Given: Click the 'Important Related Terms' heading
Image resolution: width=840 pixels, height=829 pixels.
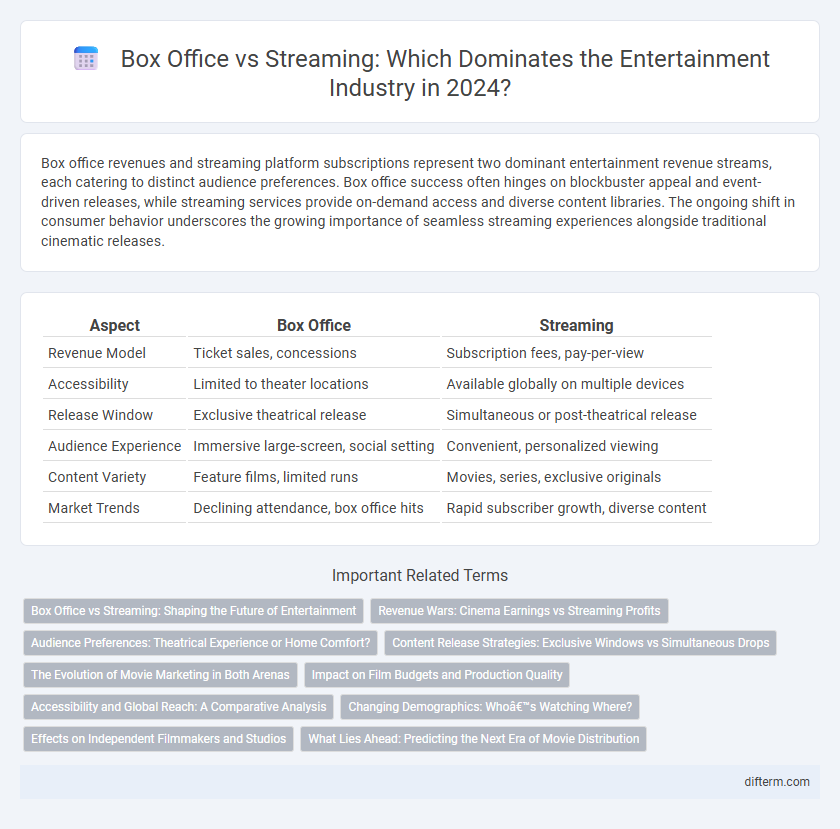Looking at the screenshot, I should (420, 575).
